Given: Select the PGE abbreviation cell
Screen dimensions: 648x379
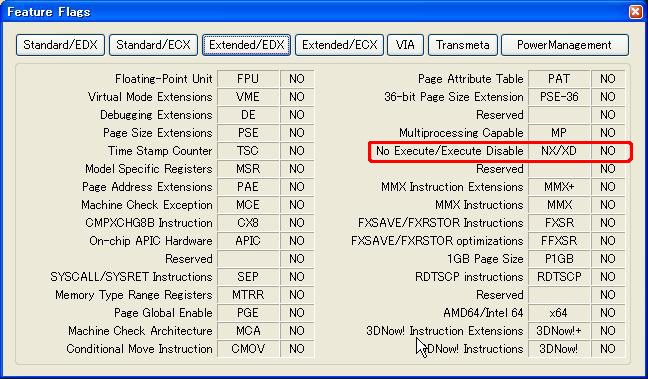Looking at the screenshot, I should [248, 313].
